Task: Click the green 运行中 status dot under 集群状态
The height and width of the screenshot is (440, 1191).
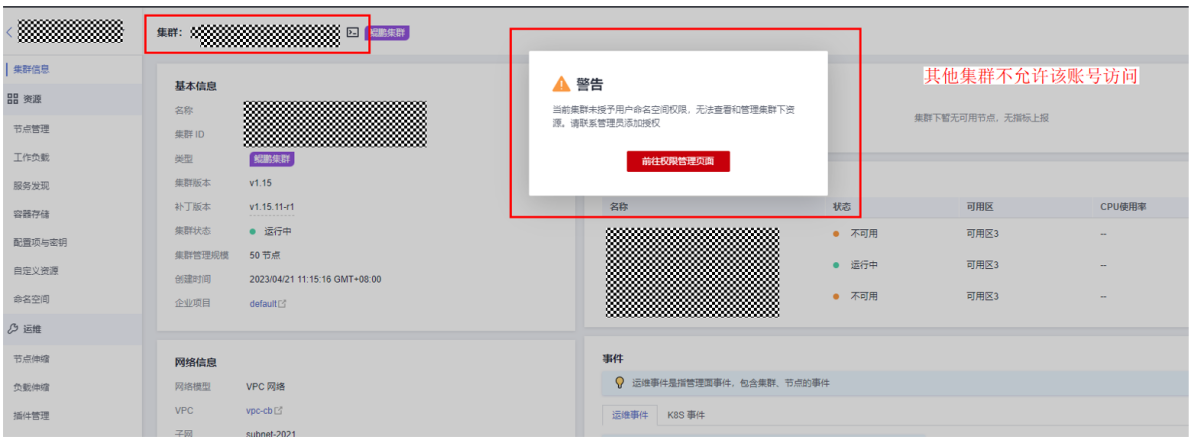Action: coord(253,231)
